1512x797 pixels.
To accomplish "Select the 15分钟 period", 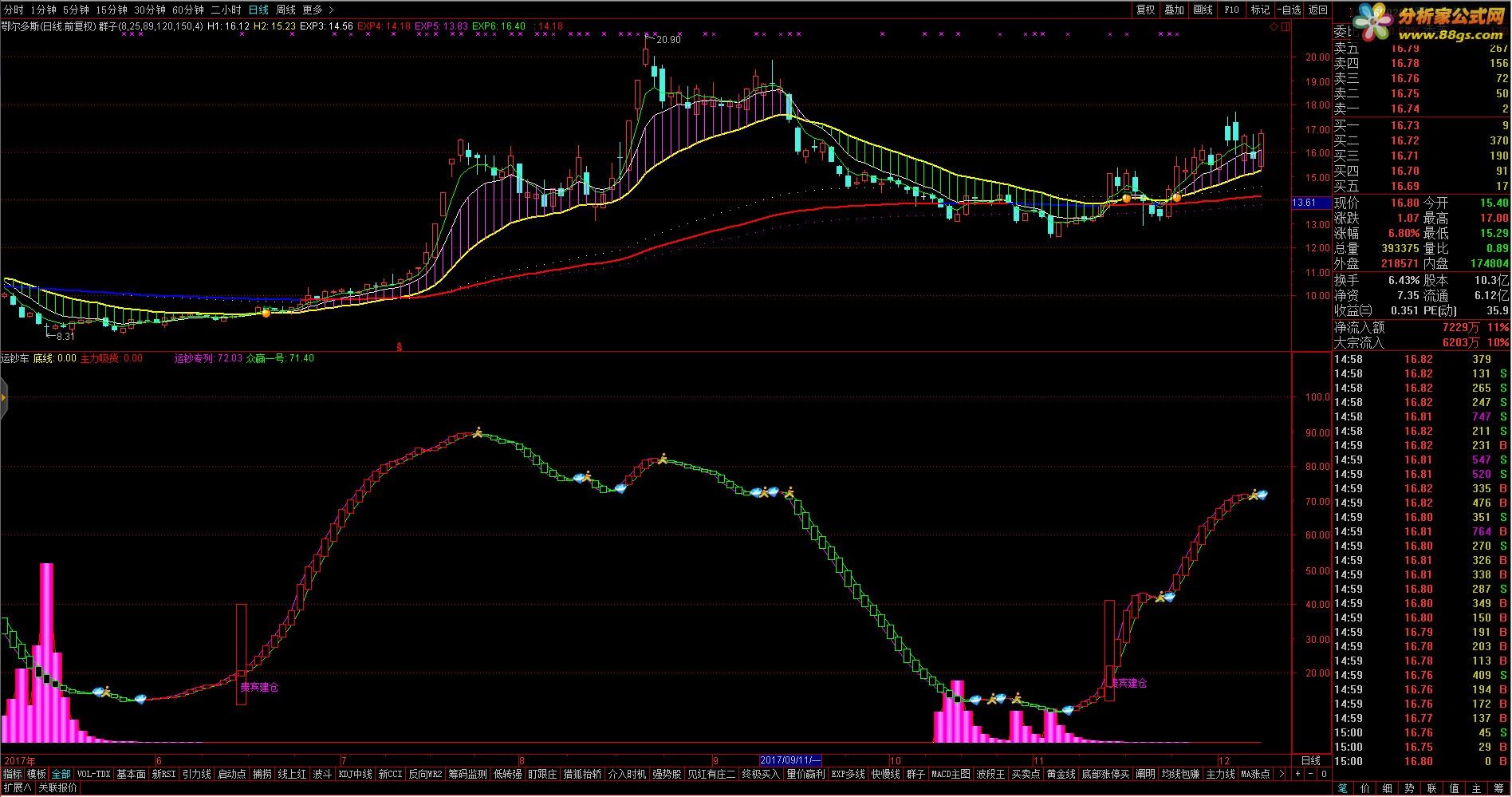I will 111,10.
